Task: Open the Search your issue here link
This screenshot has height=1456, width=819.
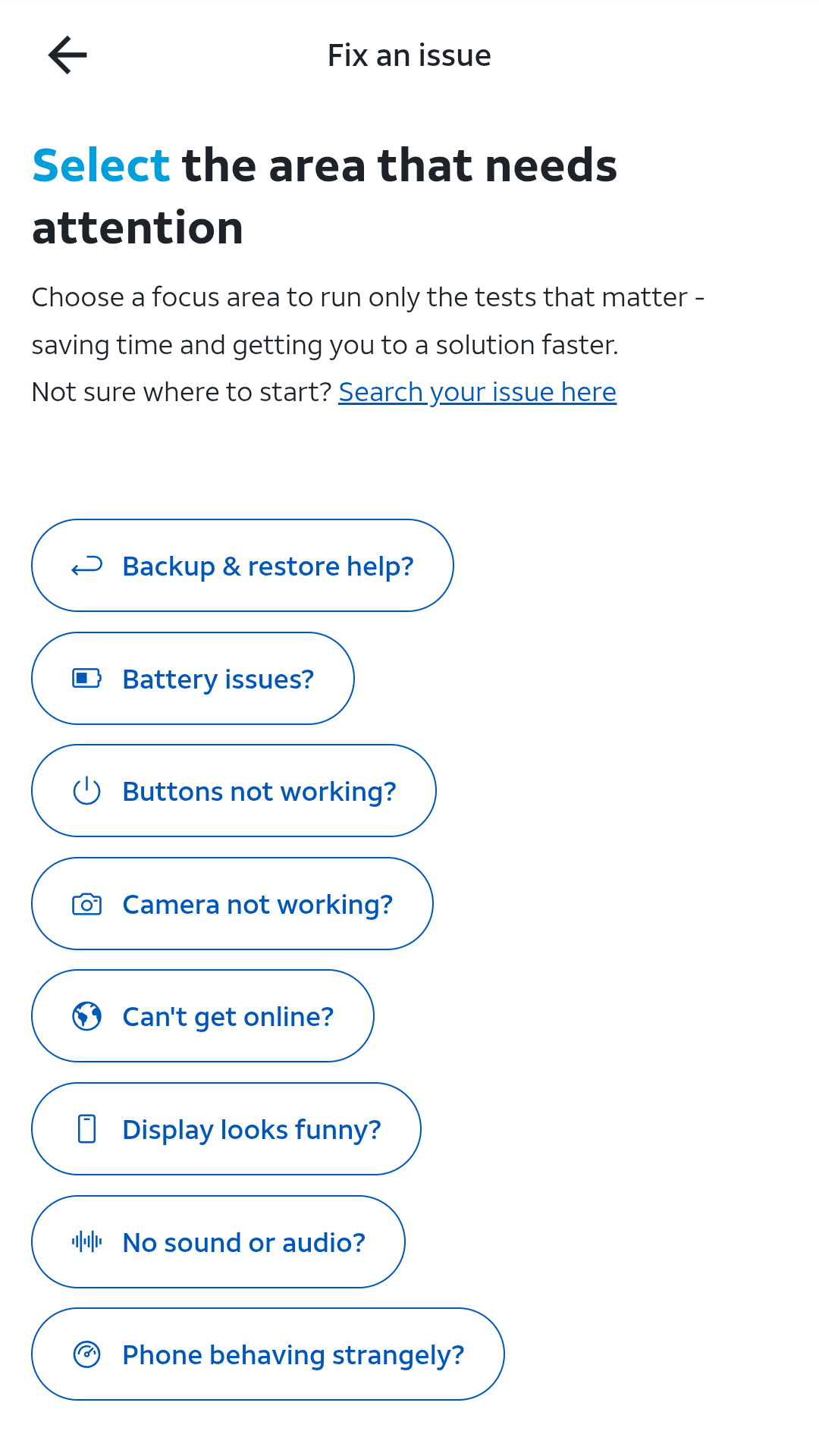Action: pyautogui.click(x=477, y=392)
